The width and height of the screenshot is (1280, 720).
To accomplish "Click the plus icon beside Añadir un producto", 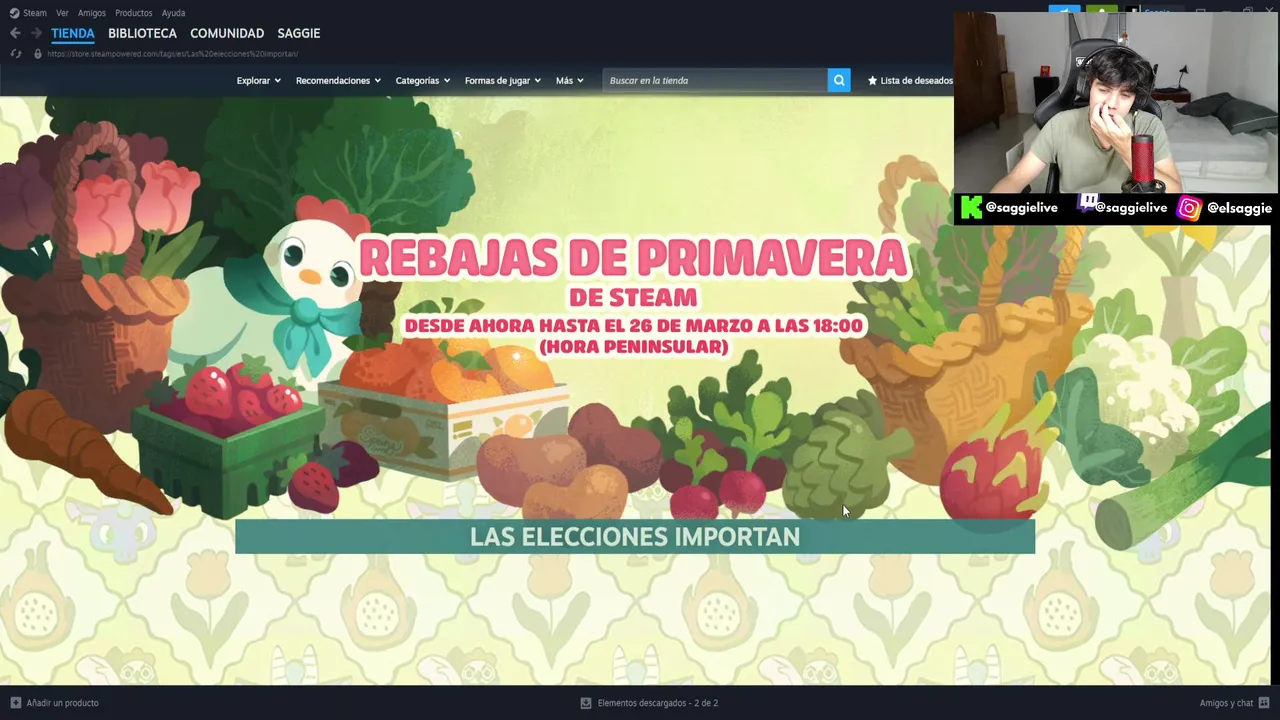I will (15, 703).
